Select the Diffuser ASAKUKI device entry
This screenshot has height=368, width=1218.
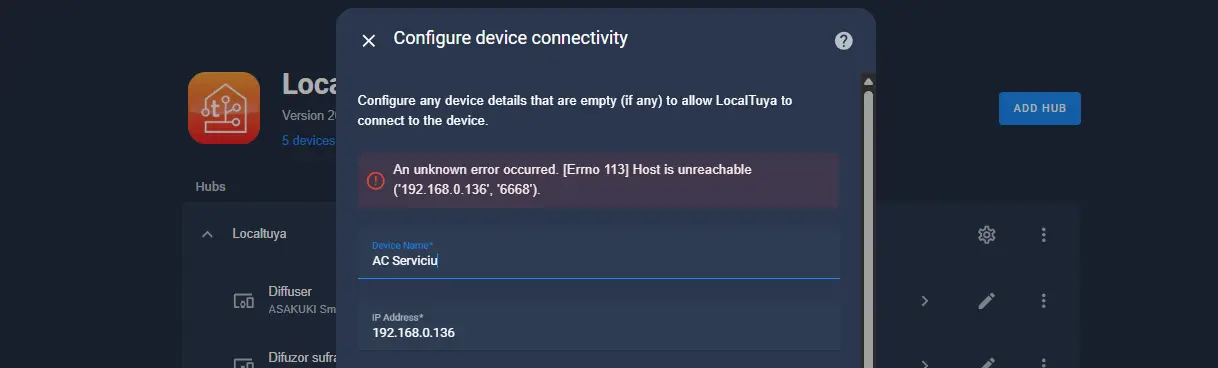302,300
